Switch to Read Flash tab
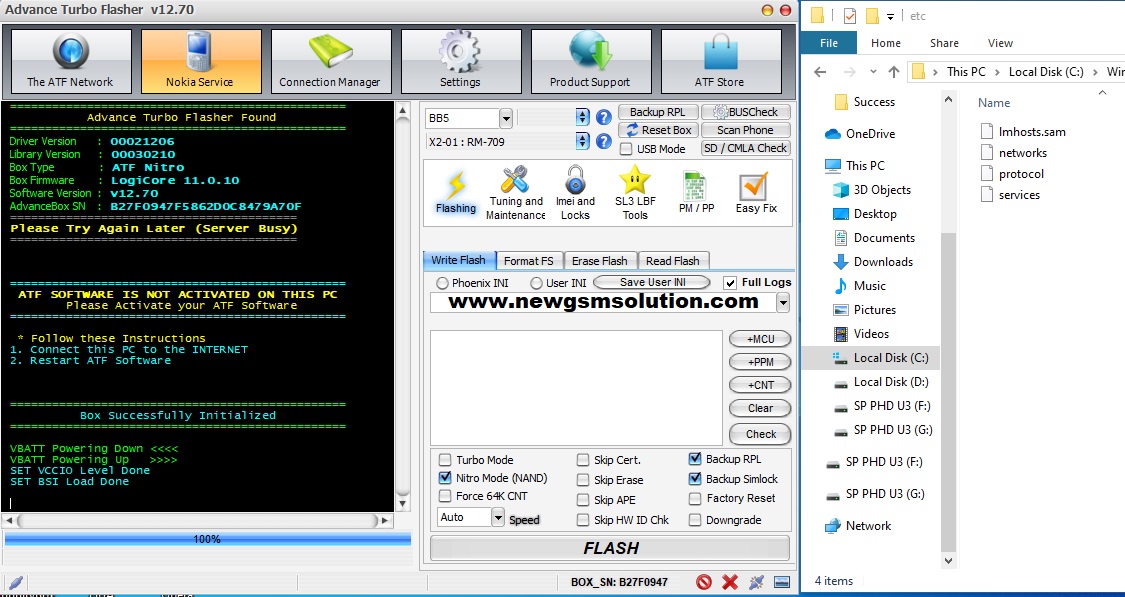This screenshot has height=597, width=1125. pyautogui.click(x=673, y=260)
